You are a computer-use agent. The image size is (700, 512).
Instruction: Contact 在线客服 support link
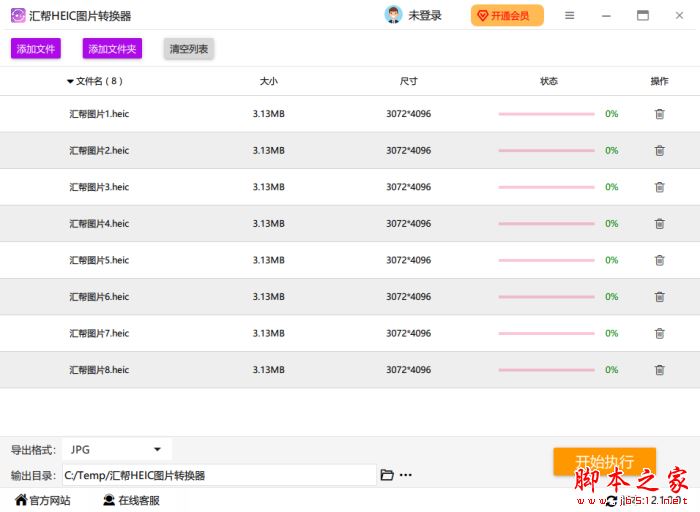click(131, 500)
